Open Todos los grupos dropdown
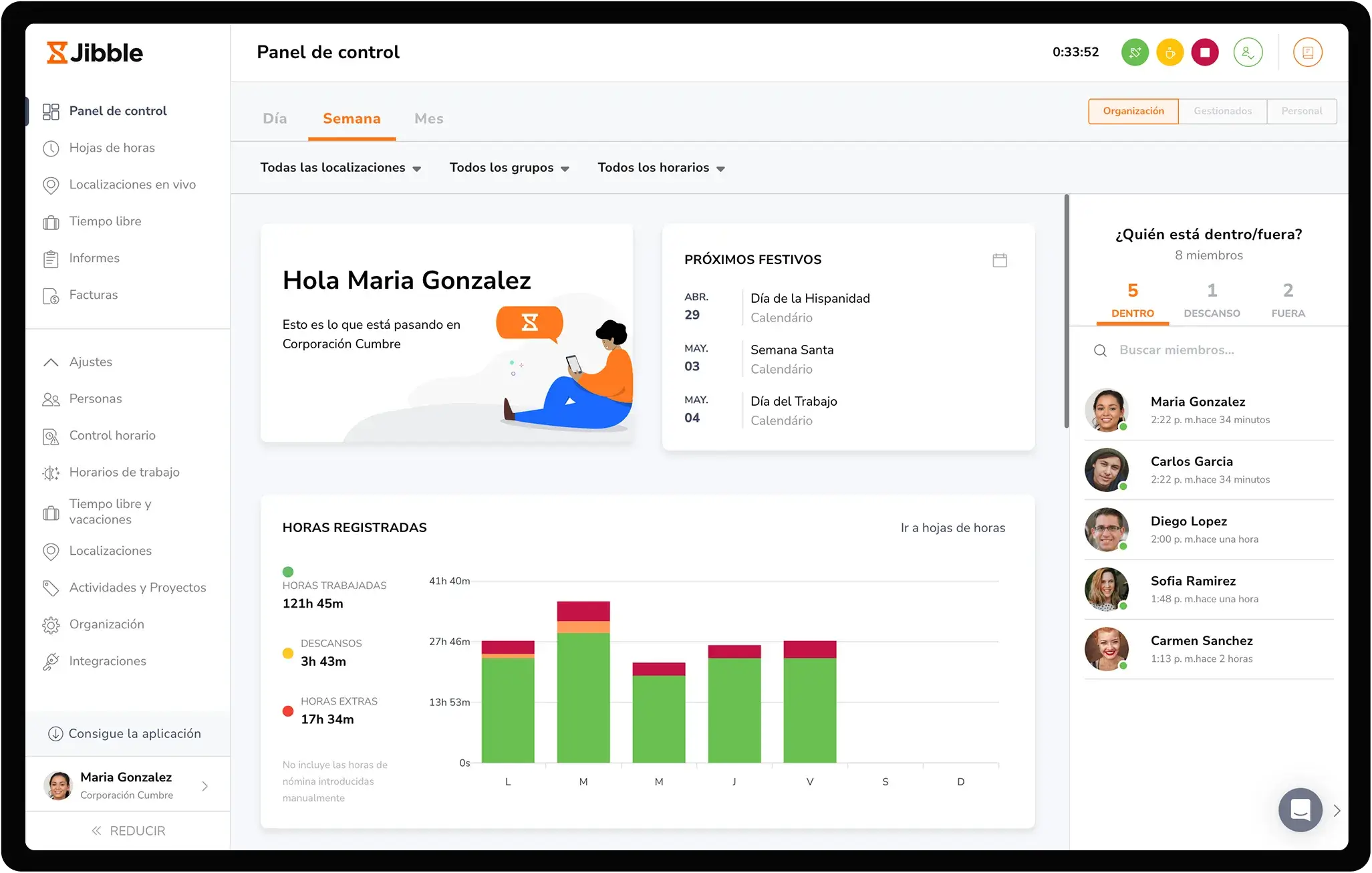 point(509,168)
